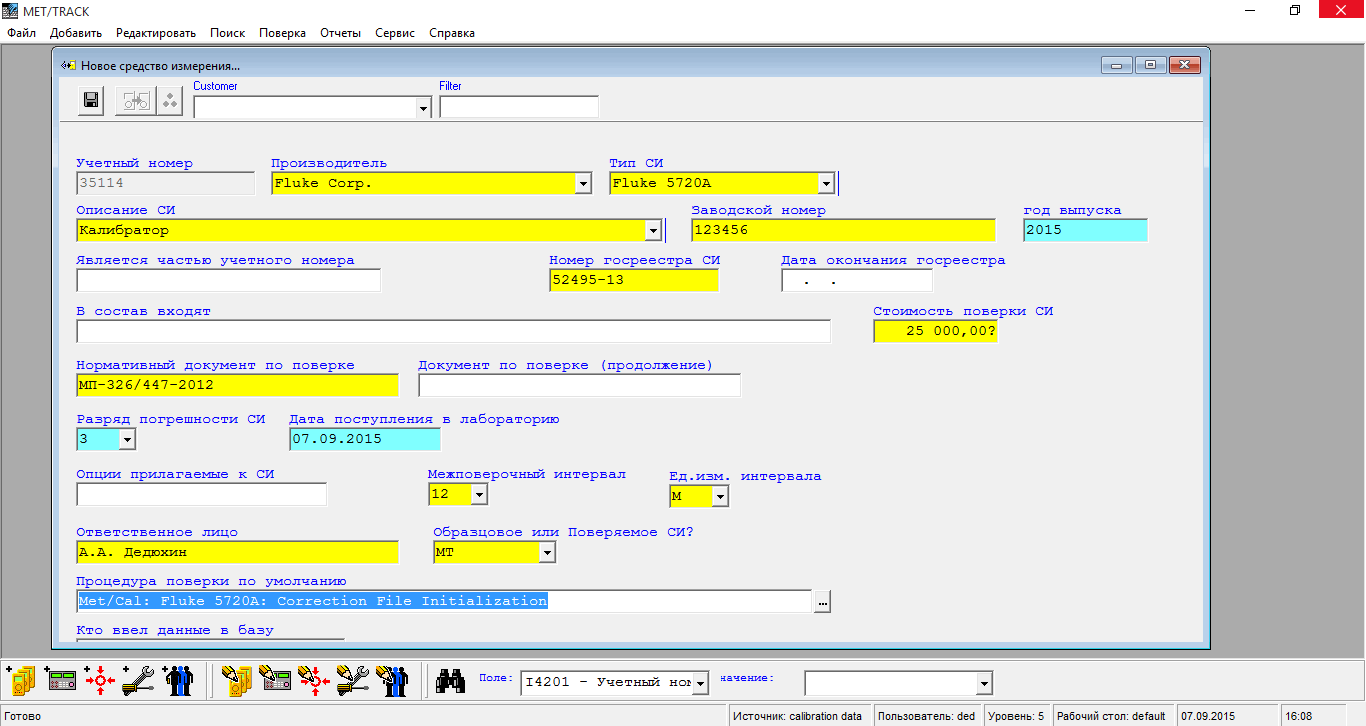Expand the Межповерочный интервал dropdown
Image resolution: width=1366 pixels, height=726 pixels.
[479, 495]
